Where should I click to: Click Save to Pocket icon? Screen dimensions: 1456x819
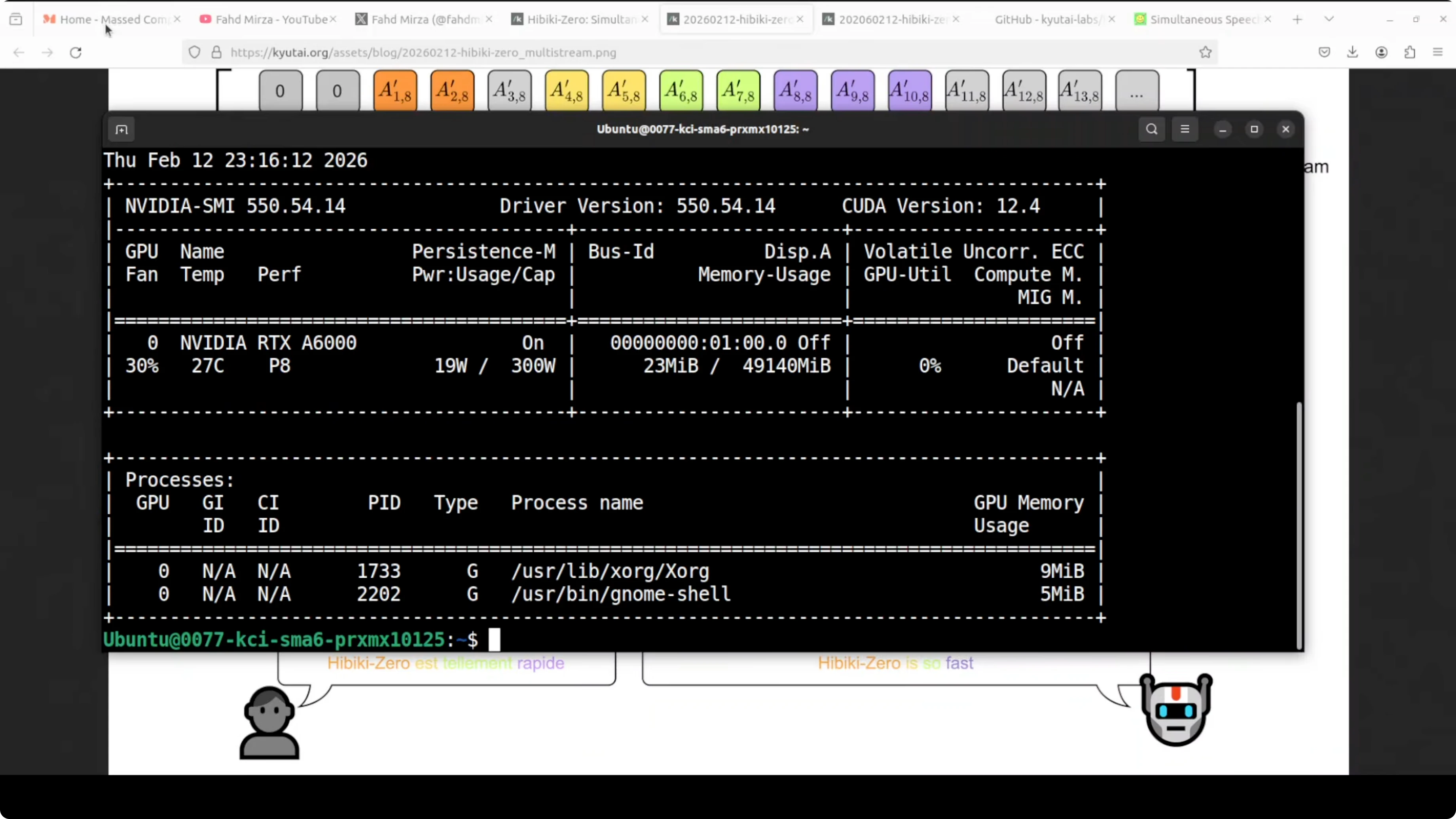(x=1324, y=53)
